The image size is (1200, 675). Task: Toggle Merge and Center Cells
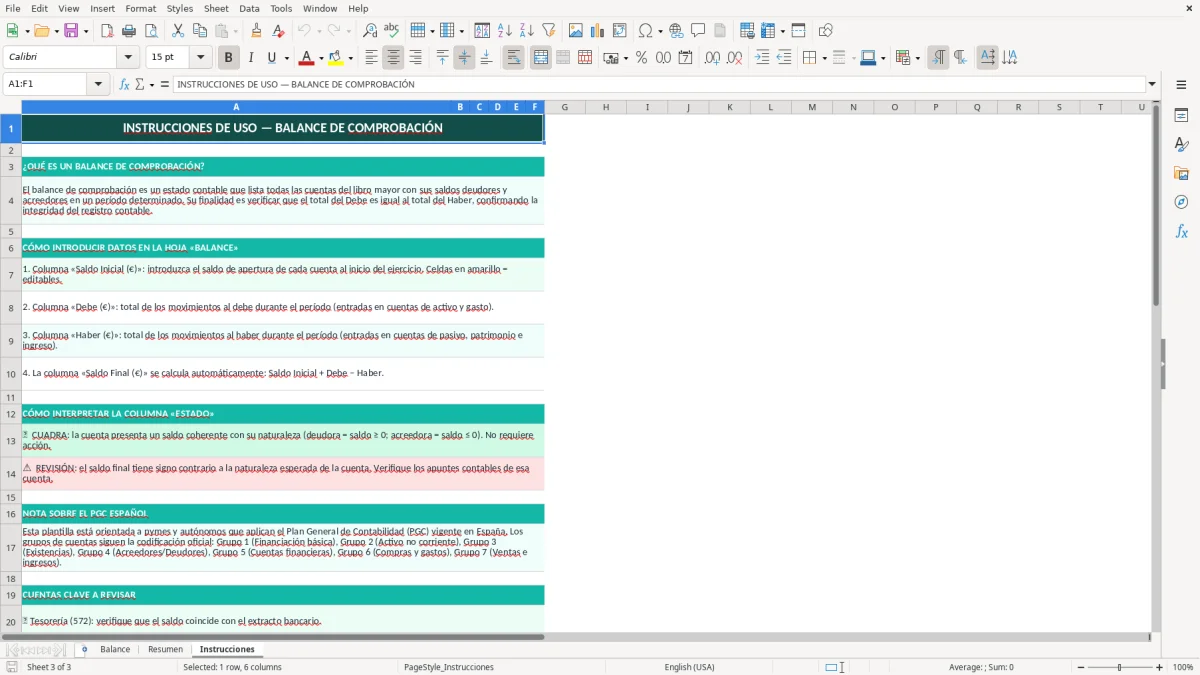click(541, 58)
